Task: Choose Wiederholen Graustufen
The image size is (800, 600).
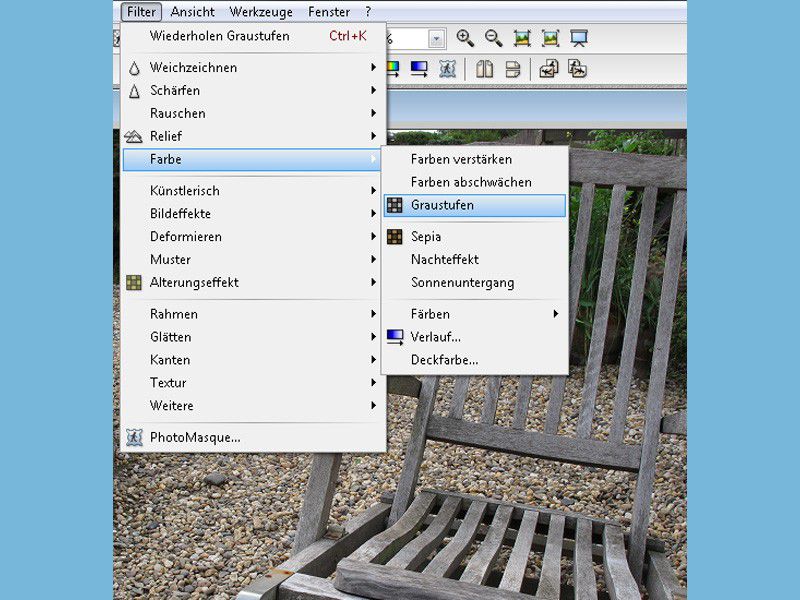Action: point(253,36)
